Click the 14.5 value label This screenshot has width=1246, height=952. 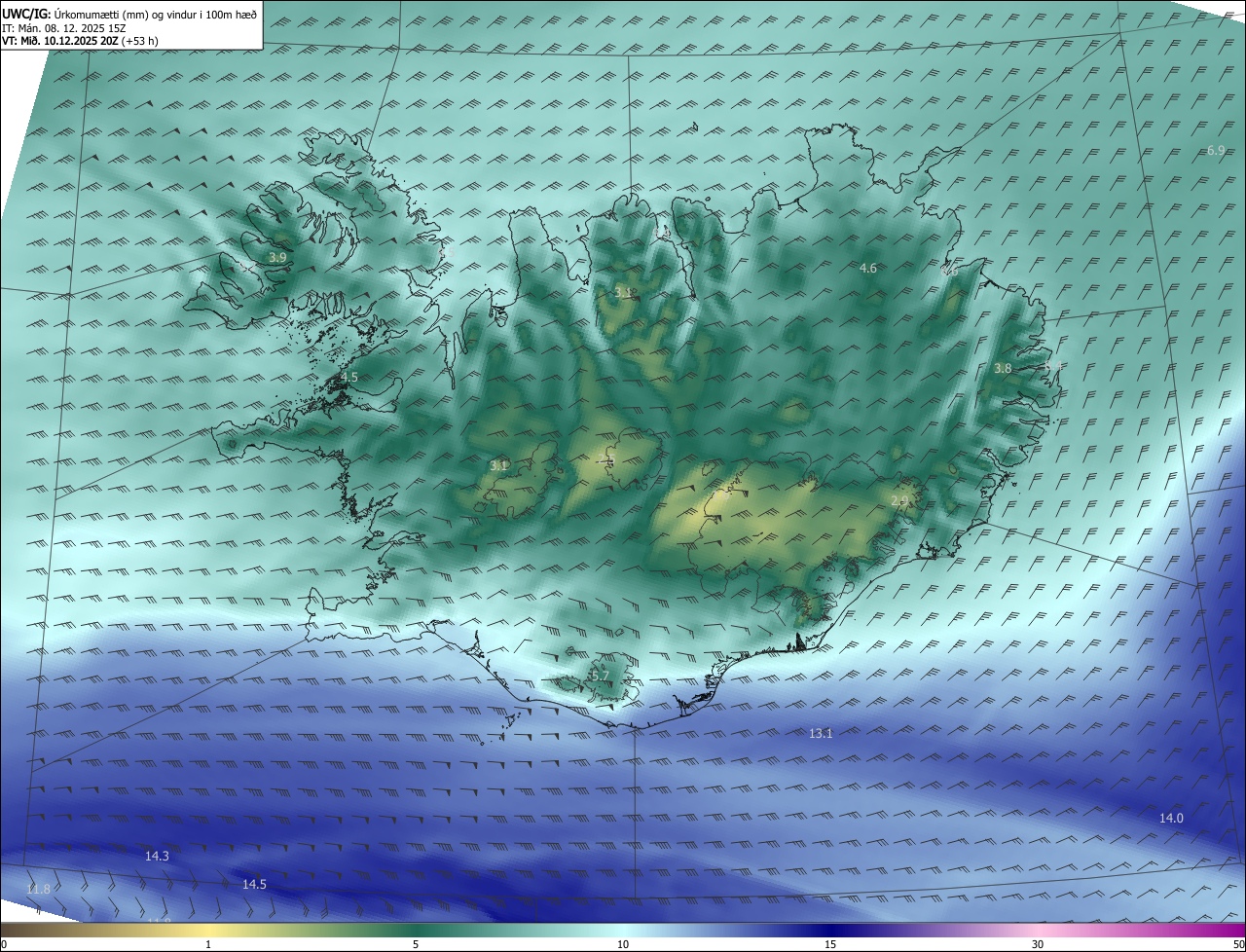click(254, 884)
